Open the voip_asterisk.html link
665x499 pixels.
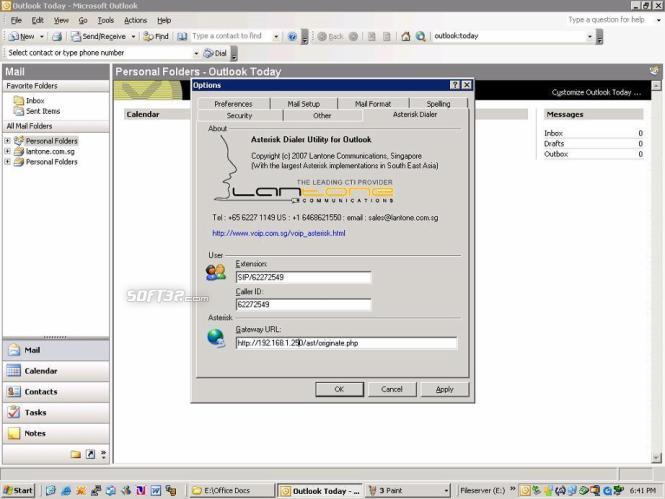pos(279,233)
